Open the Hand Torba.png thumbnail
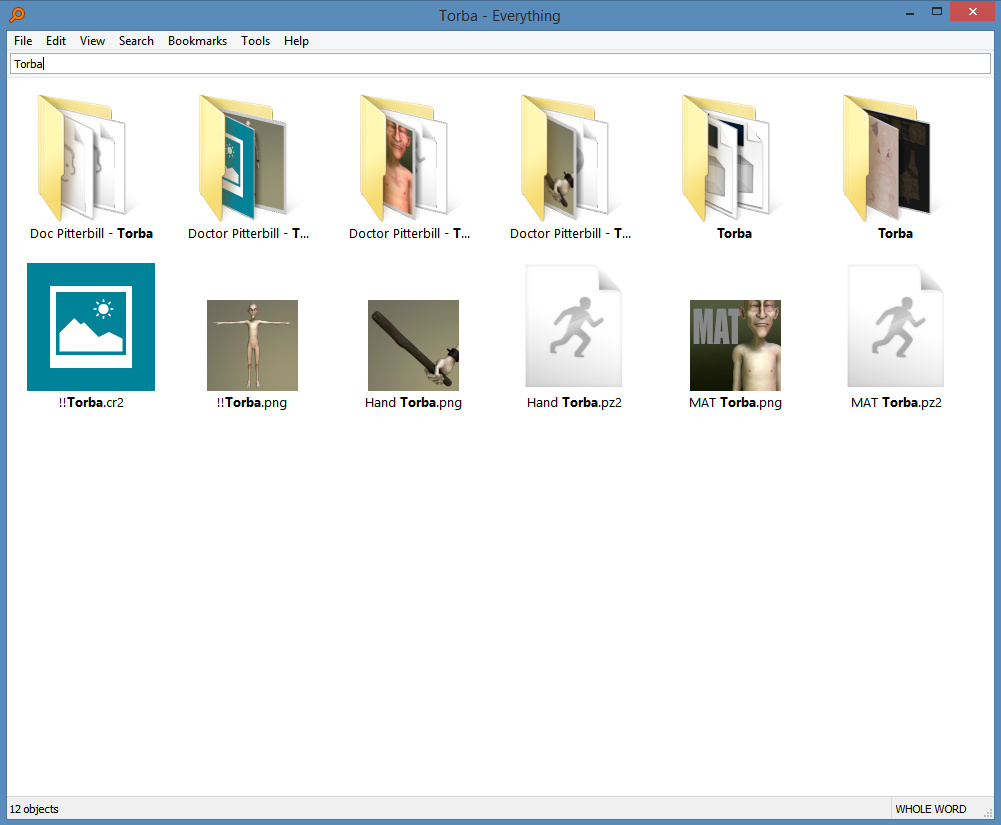 (413, 345)
